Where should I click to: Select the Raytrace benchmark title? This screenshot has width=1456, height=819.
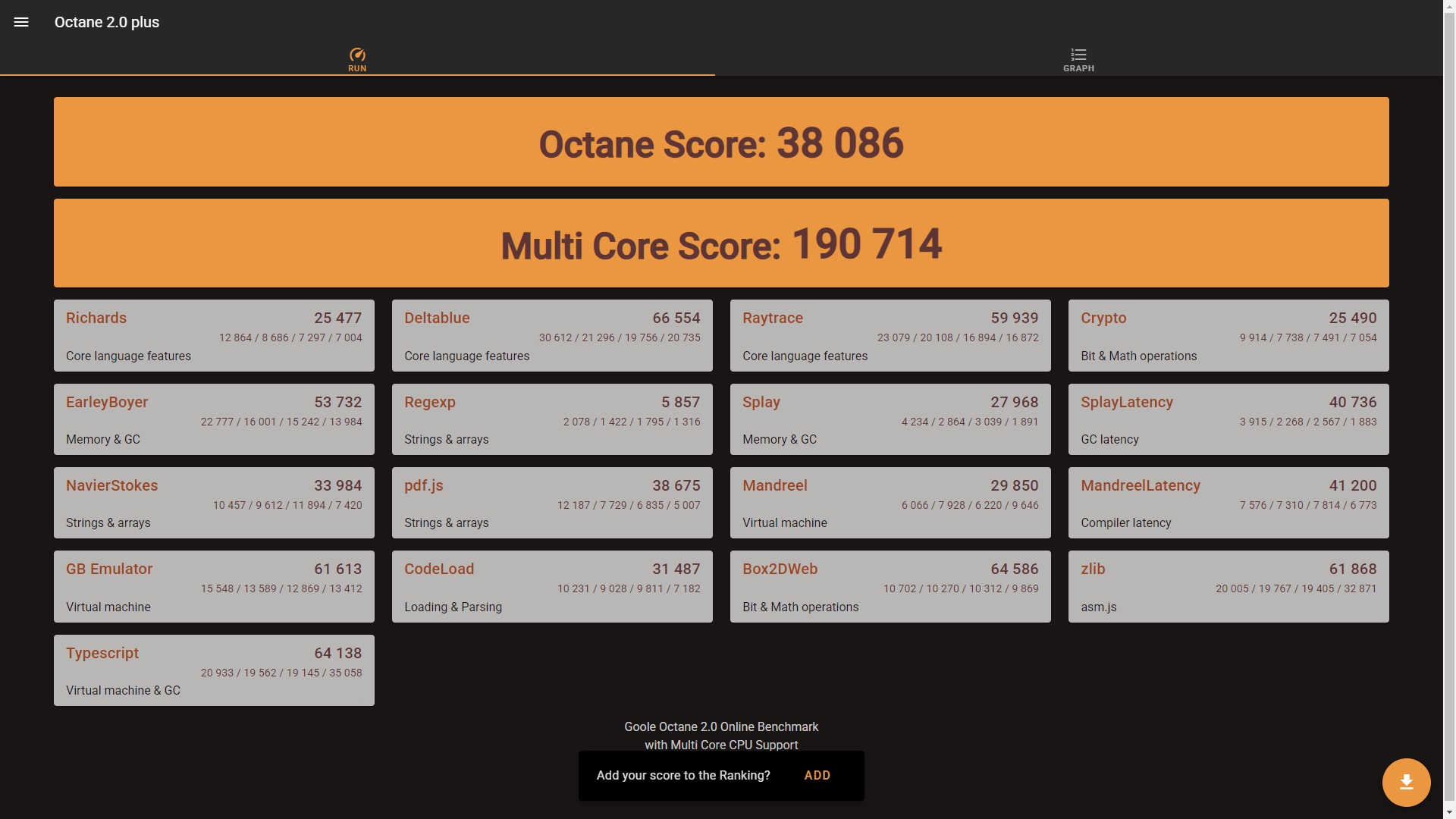(x=773, y=318)
